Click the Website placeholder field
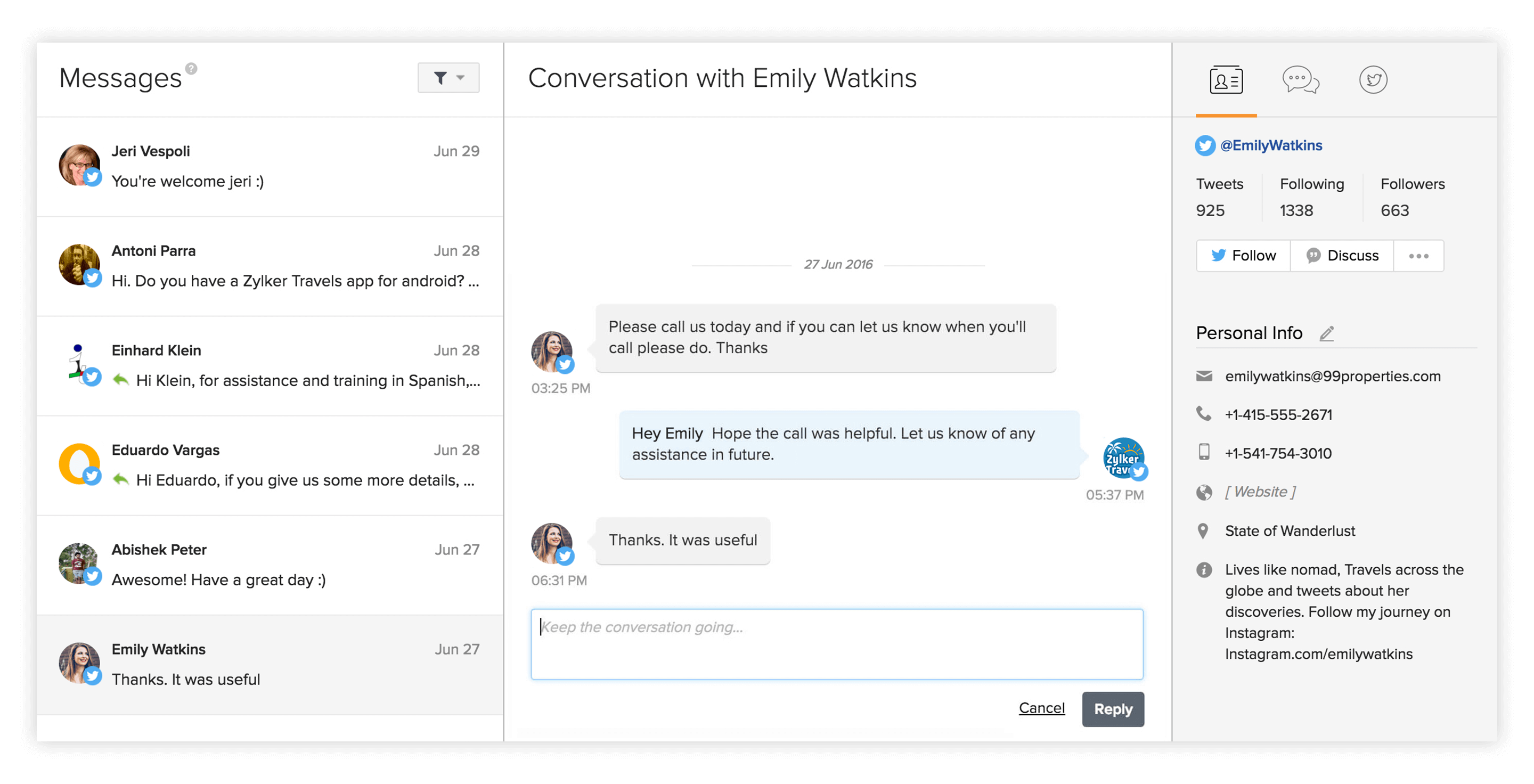 pos(1260,492)
